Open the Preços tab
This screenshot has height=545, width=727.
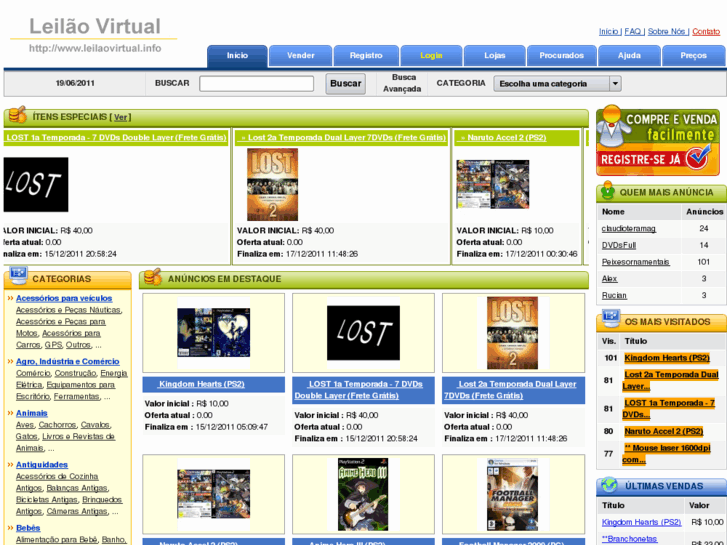pyautogui.click(x=693, y=56)
